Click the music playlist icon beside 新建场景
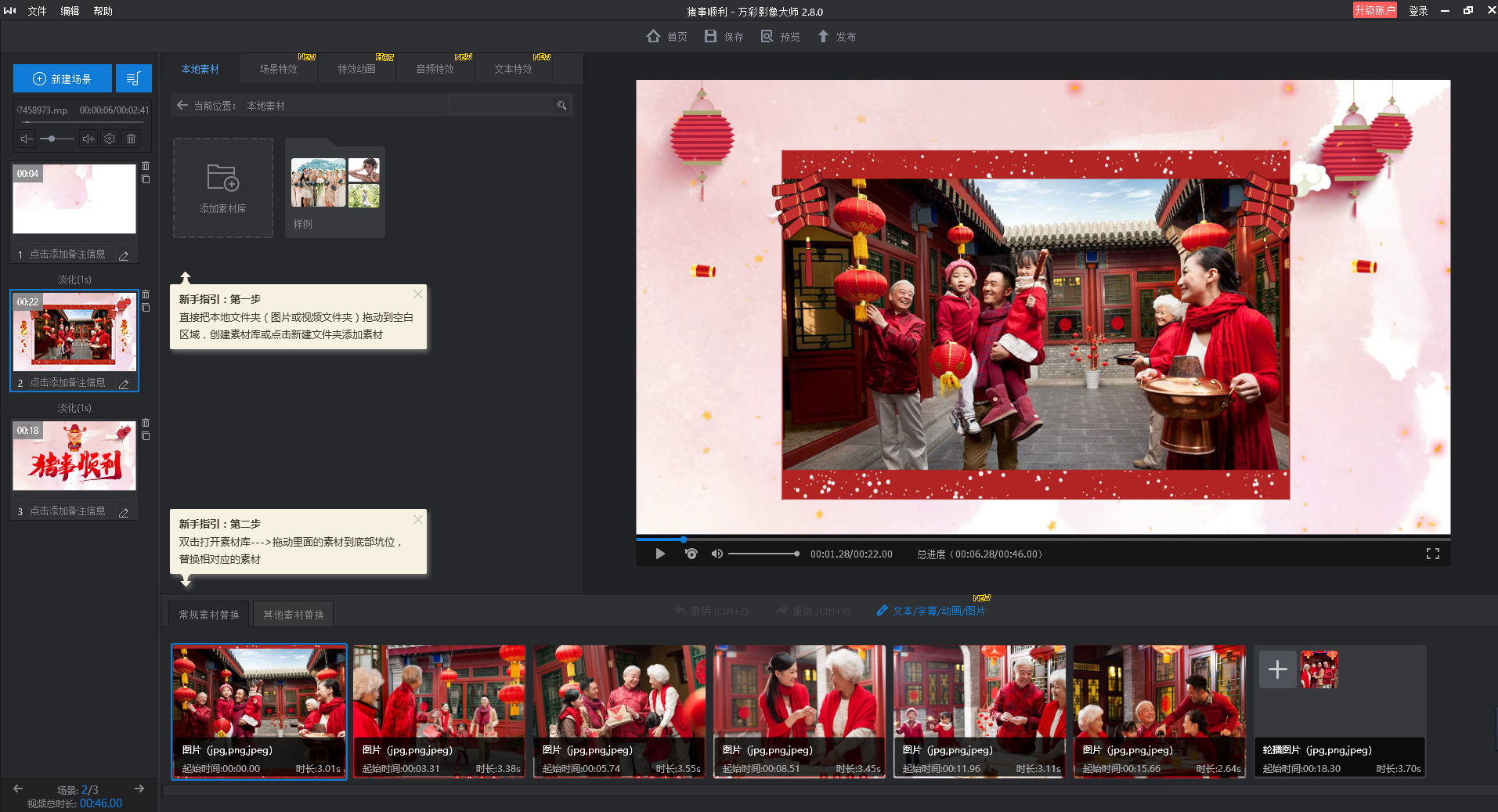The image size is (1498, 812). tap(133, 79)
